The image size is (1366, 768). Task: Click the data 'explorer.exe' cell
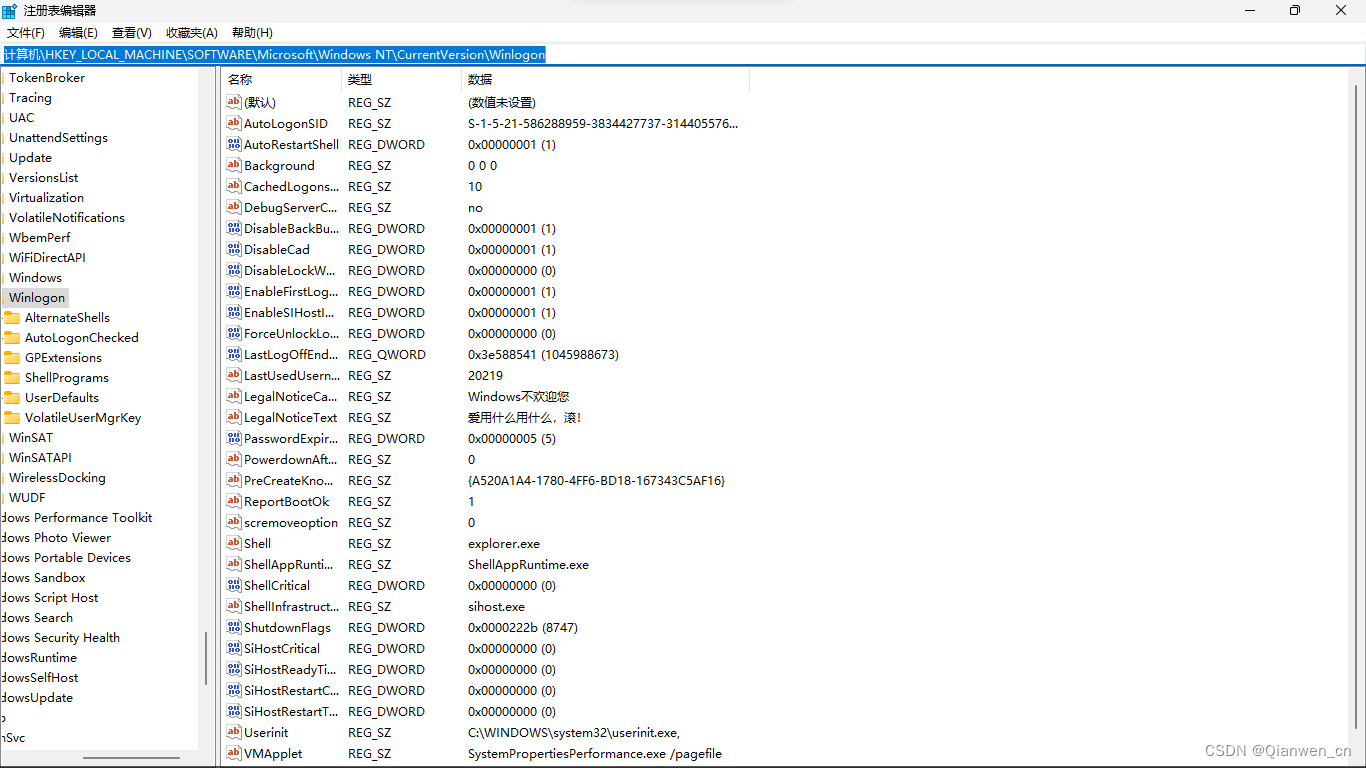click(x=504, y=544)
